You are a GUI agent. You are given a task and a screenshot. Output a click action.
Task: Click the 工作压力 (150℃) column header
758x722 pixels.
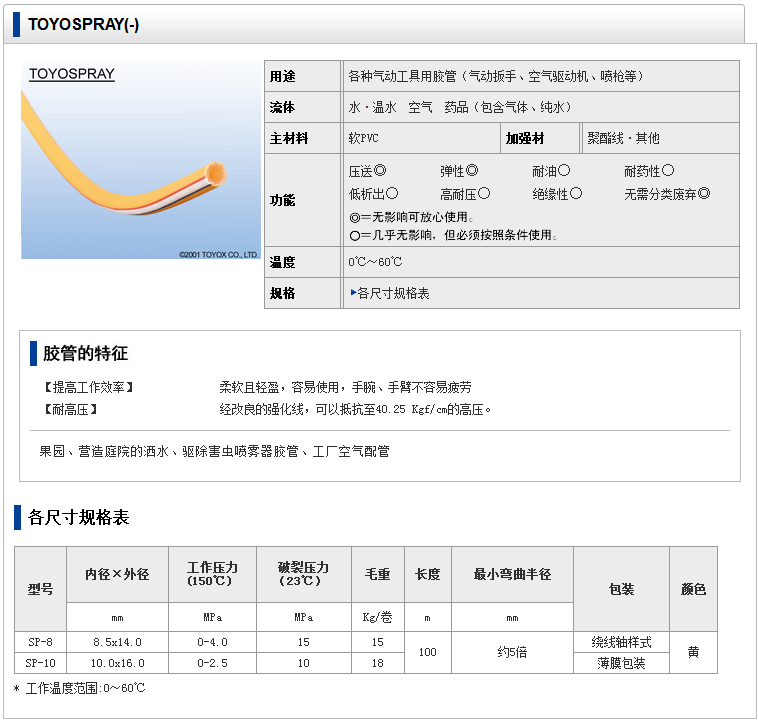[x=212, y=575]
